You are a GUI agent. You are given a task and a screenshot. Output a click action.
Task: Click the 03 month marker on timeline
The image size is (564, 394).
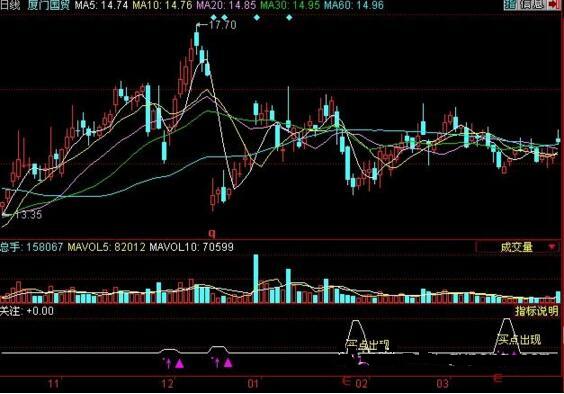coord(442,384)
